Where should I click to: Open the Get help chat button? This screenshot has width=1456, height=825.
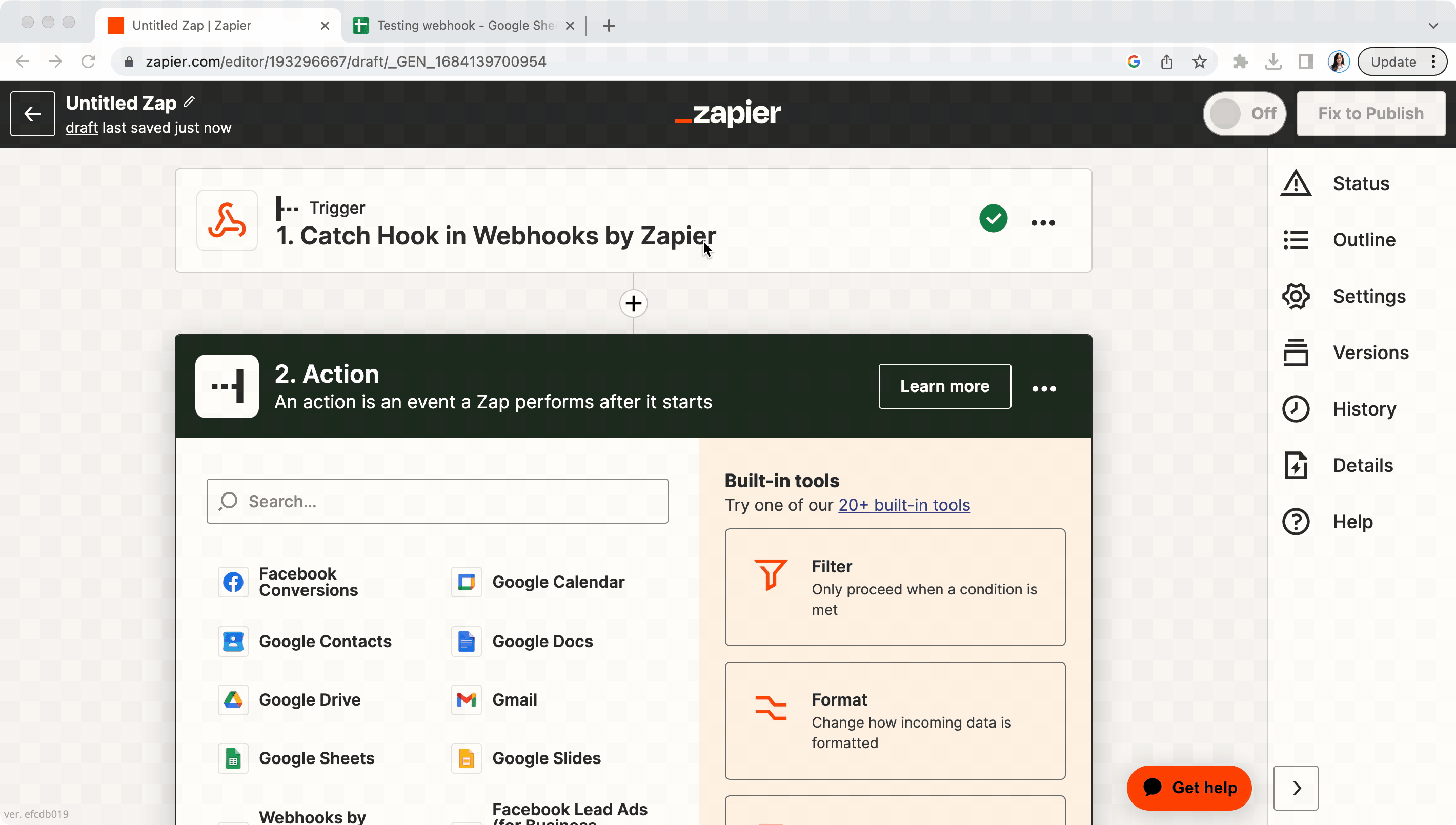click(1189, 788)
